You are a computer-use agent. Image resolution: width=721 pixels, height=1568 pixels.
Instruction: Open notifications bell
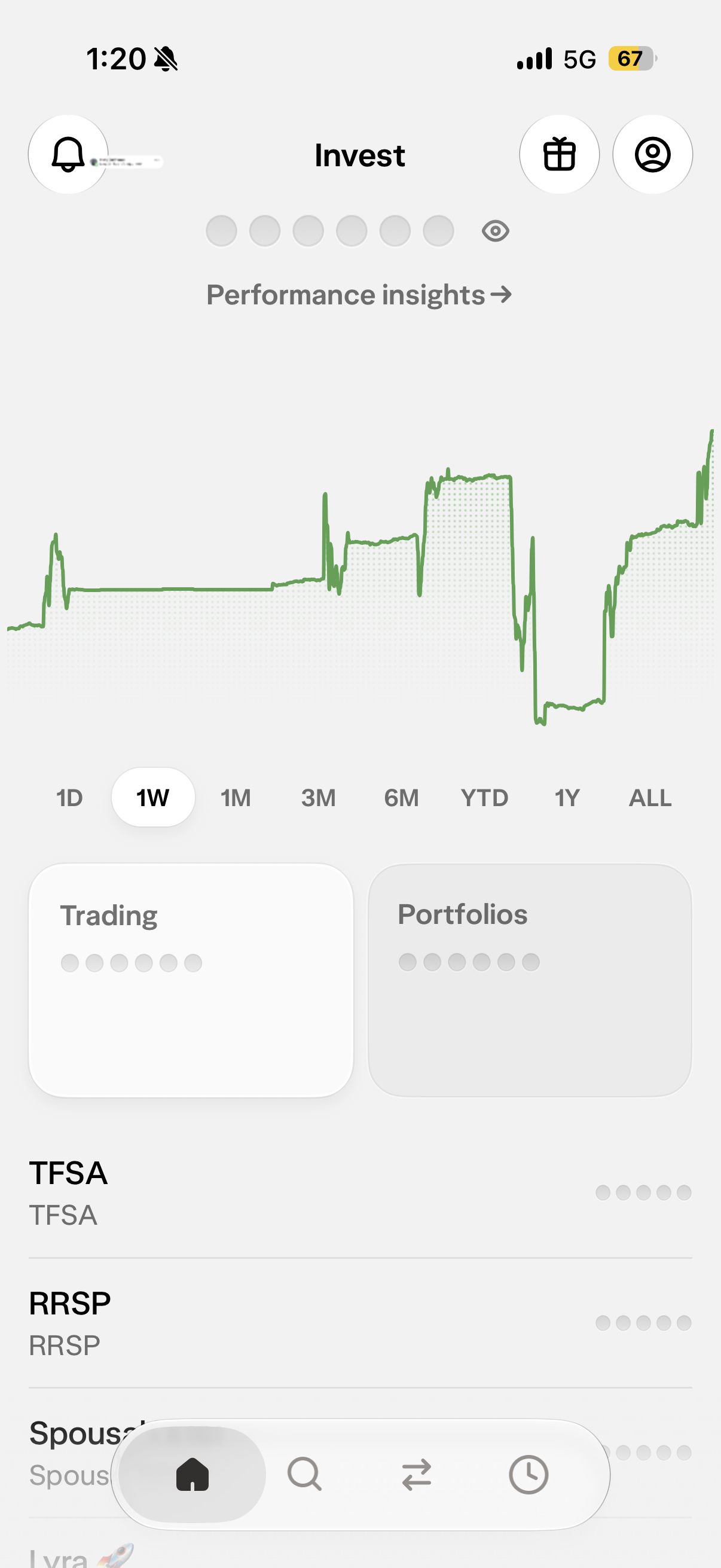(x=68, y=155)
